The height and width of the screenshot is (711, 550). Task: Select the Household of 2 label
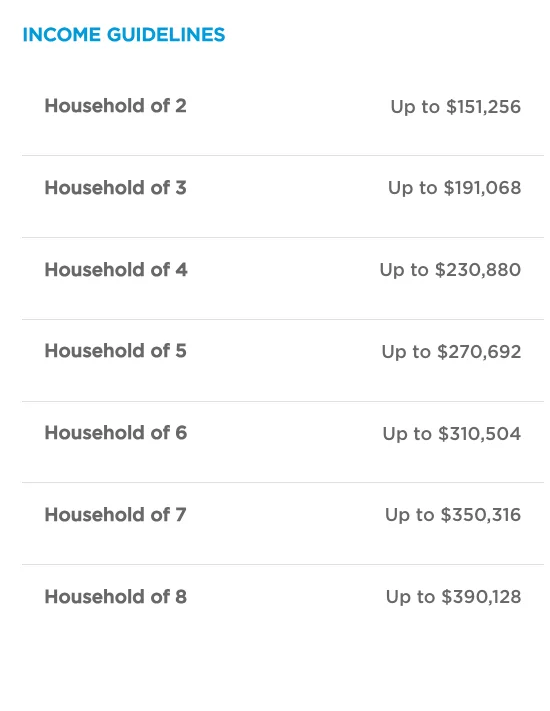116,106
